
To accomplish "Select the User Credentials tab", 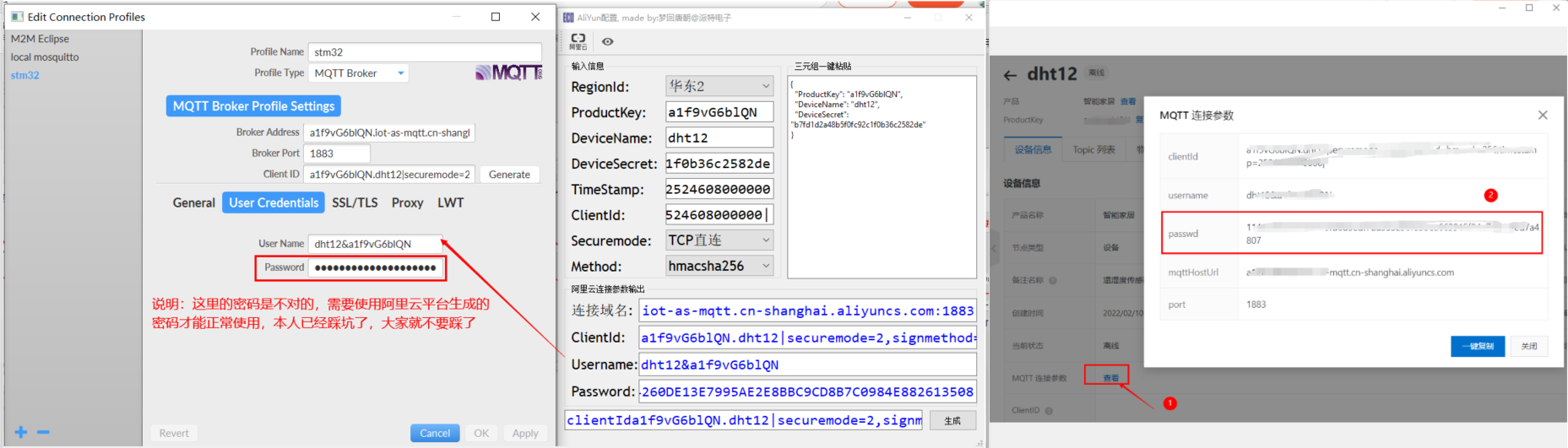I will (x=274, y=202).
